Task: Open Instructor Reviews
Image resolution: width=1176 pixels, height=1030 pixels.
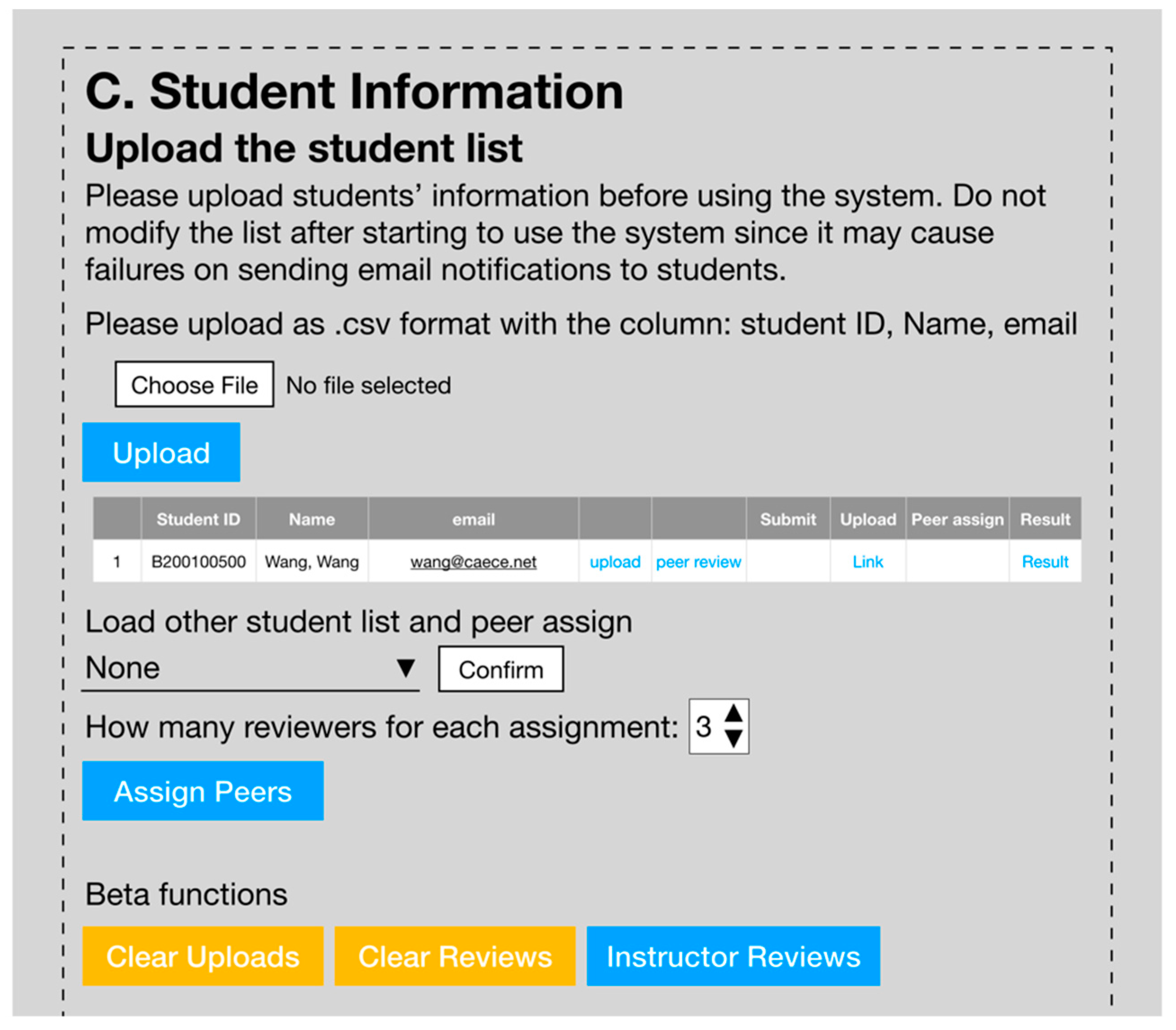Action: point(733,956)
